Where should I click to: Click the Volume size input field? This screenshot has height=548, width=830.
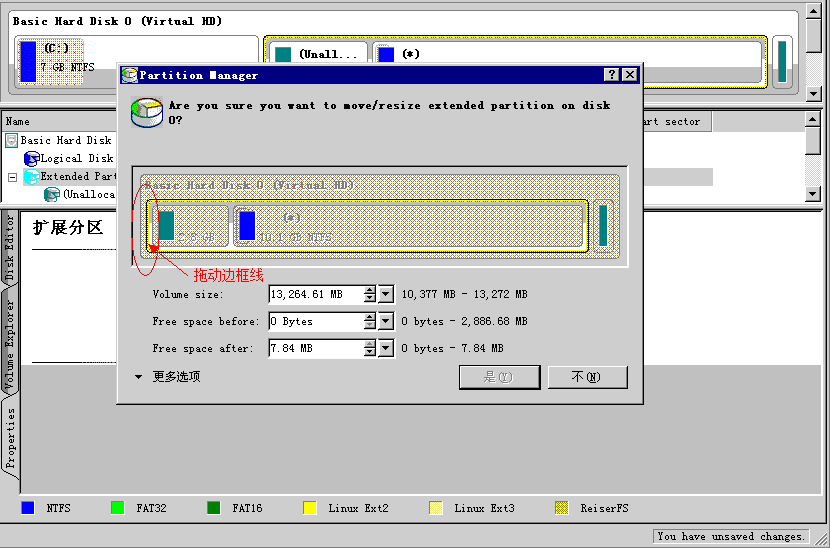point(314,295)
